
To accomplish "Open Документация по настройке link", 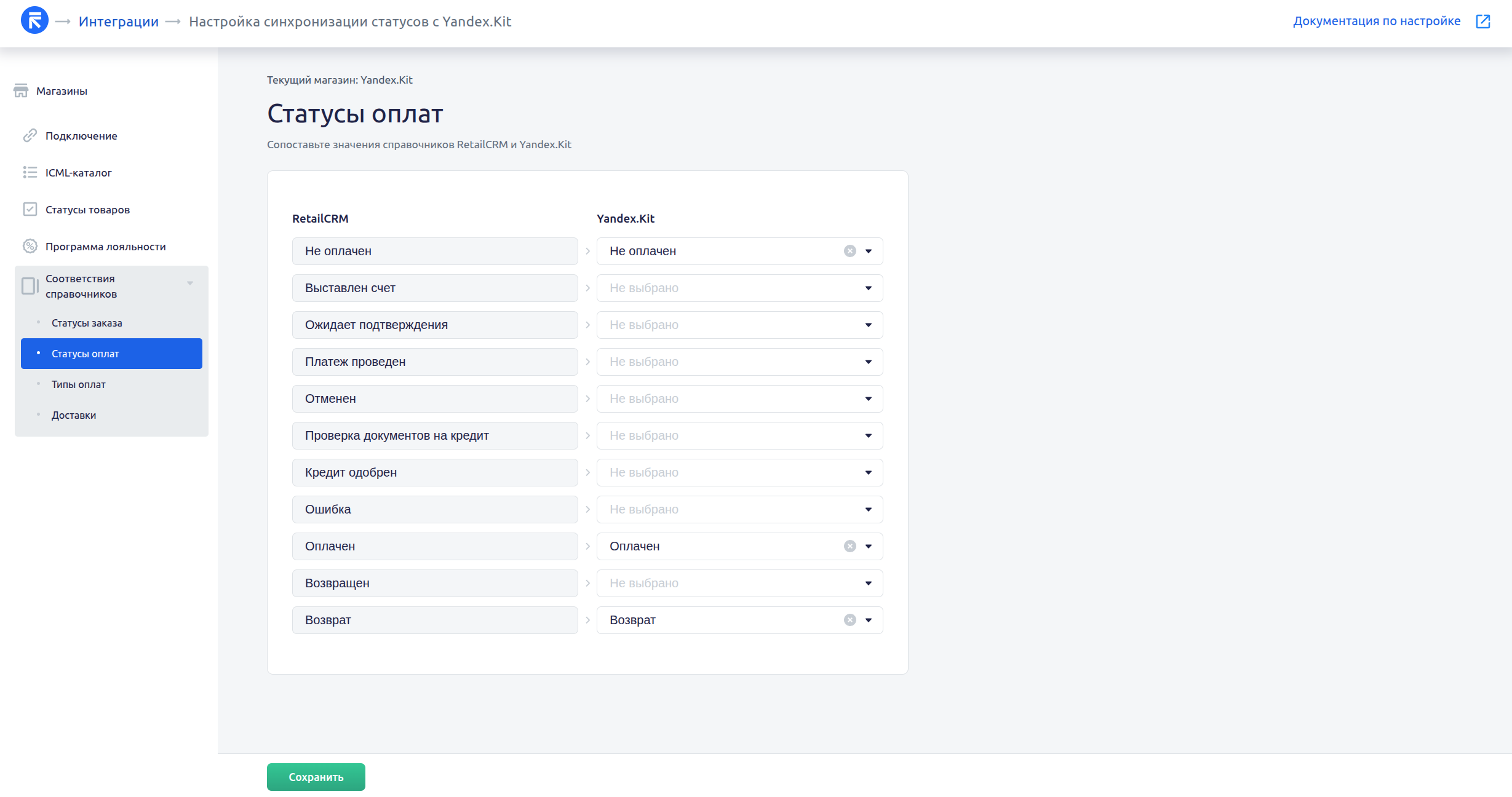I will [x=1377, y=21].
